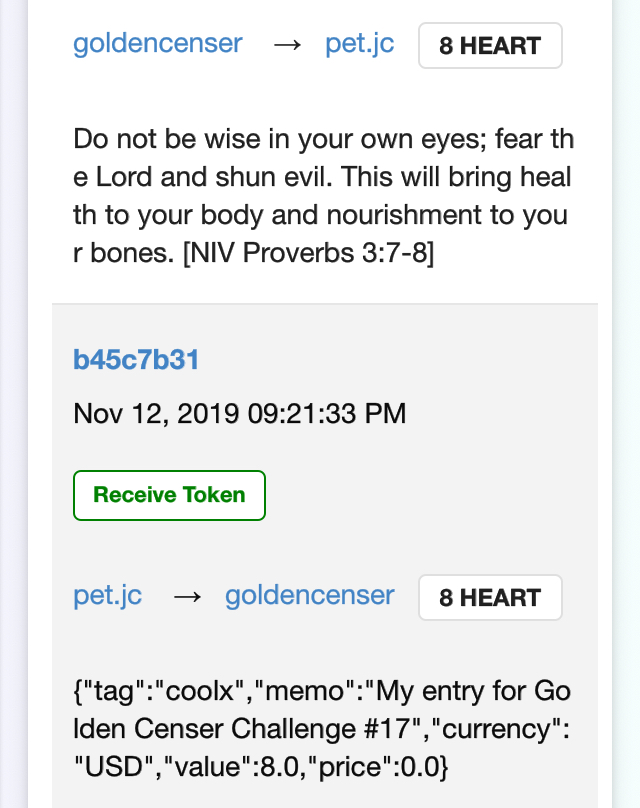Click the arrow from pet.jc to goldencenser

(187, 597)
